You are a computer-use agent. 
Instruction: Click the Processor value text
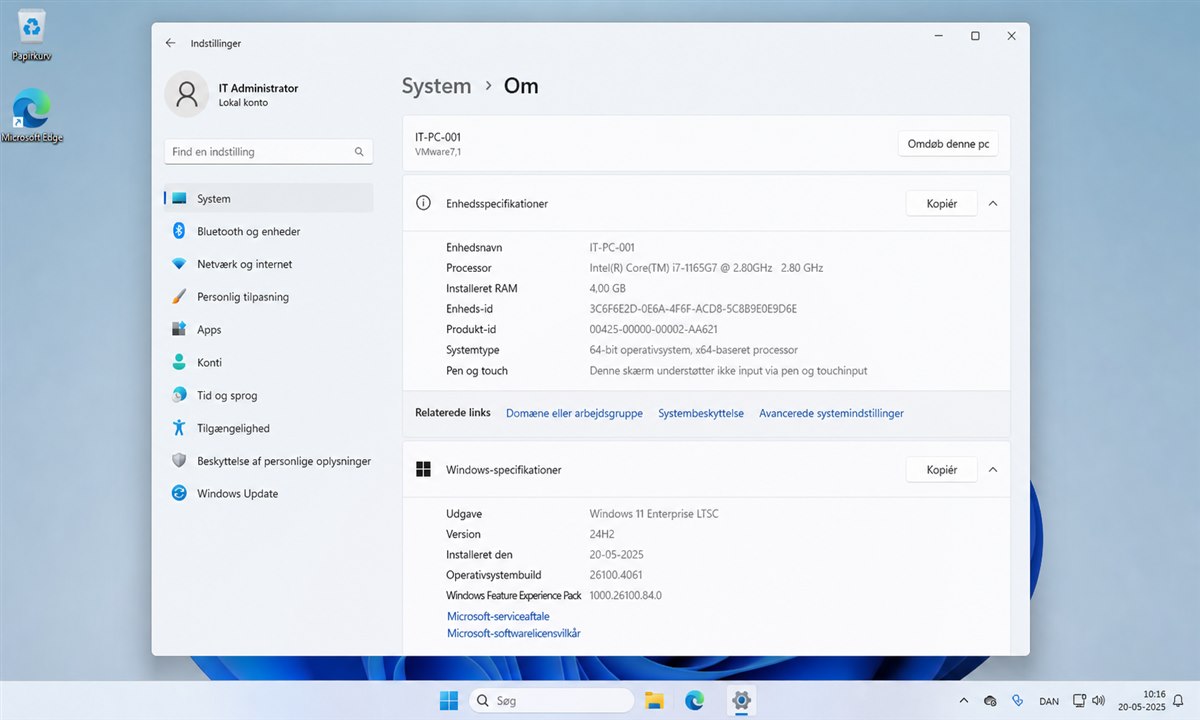click(x=706, y=268)
